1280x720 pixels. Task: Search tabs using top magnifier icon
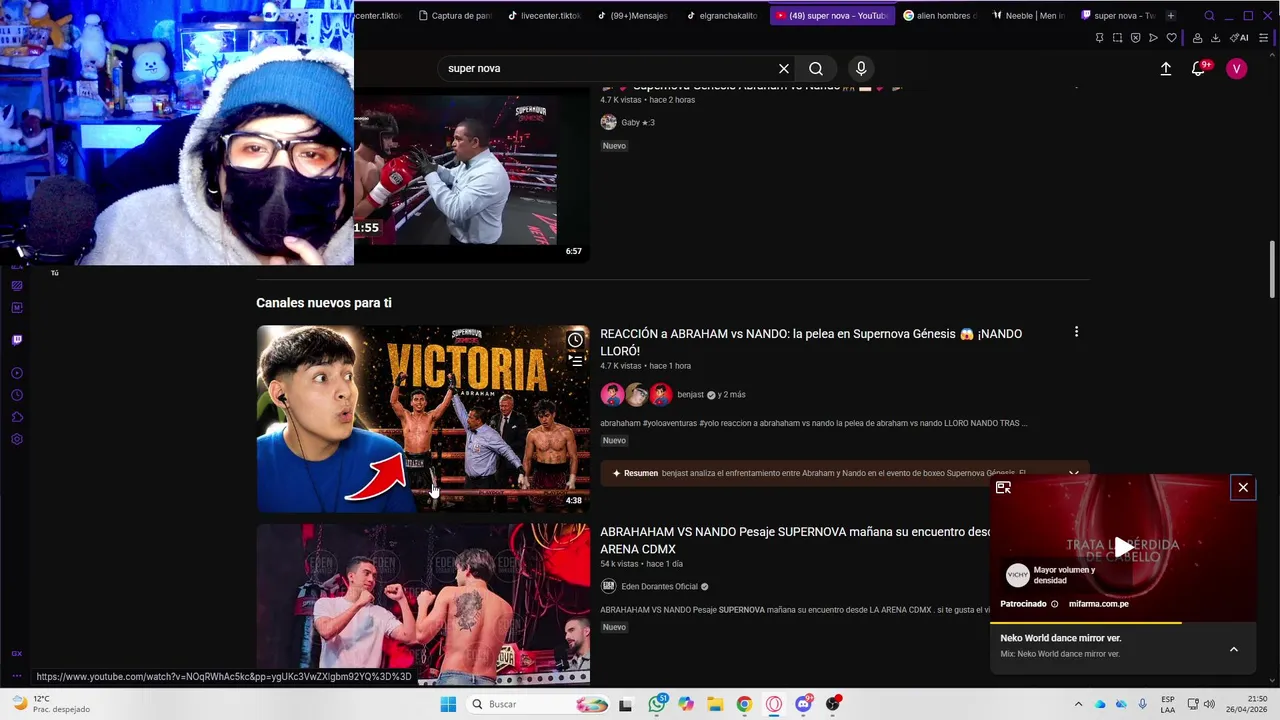pos(1209,15)
